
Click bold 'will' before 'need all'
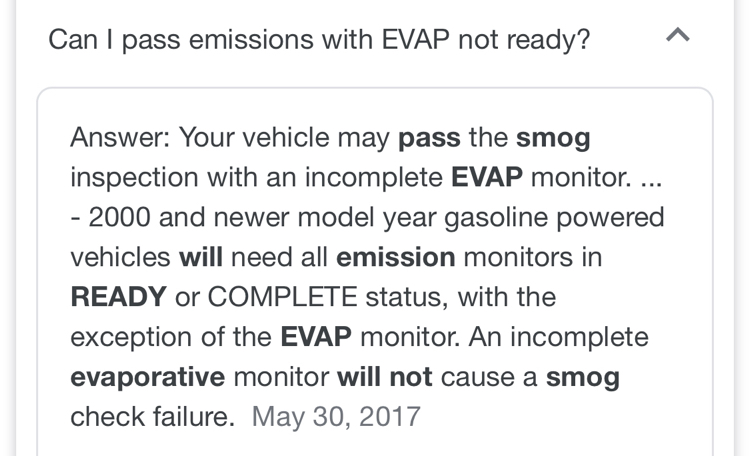(201, 257)
